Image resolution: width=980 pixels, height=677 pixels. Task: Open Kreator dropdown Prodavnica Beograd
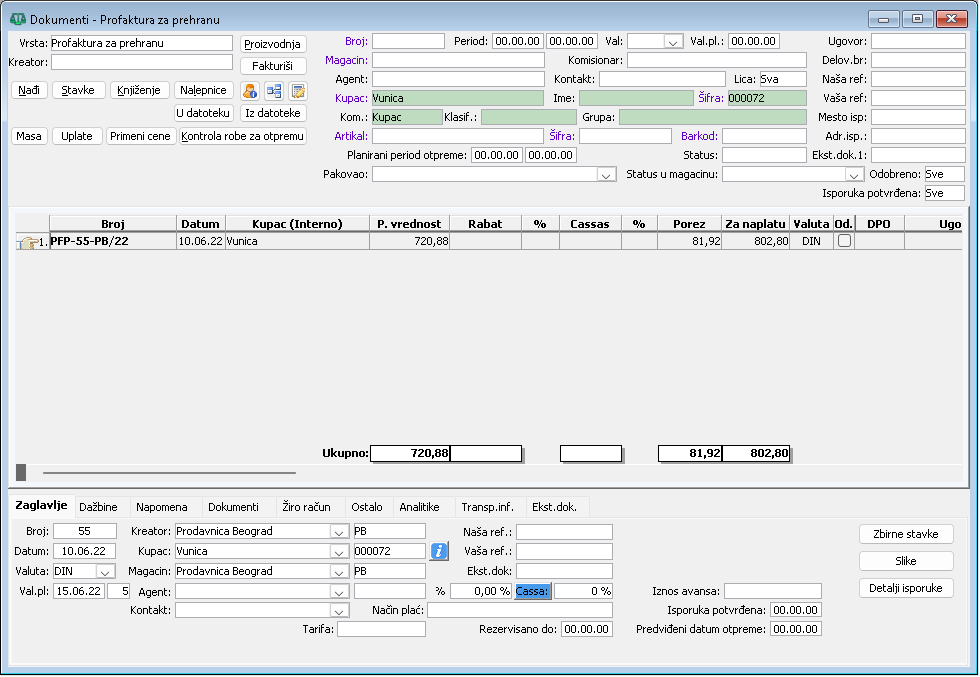[339, 531]
